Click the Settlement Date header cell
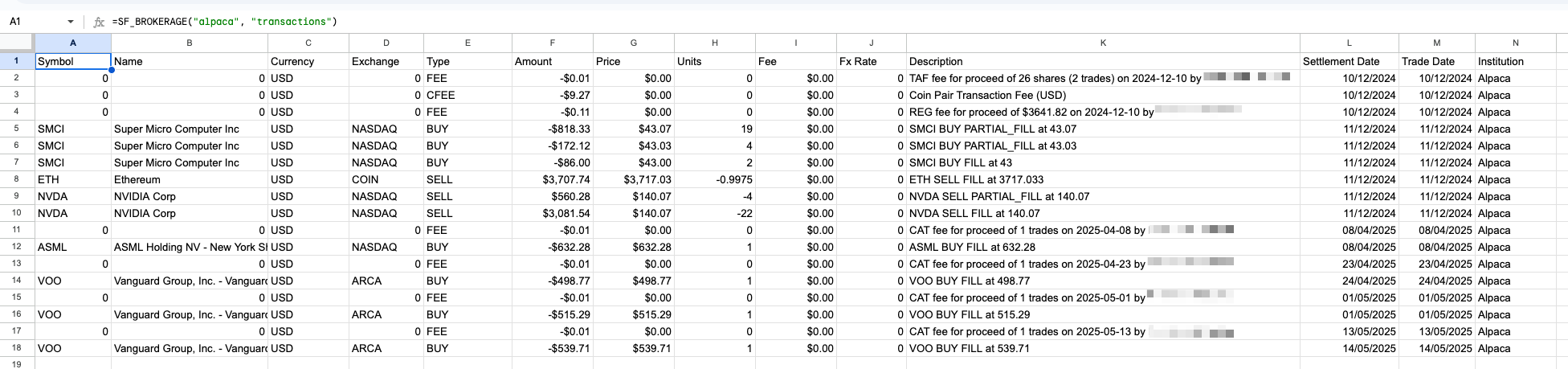 pyautogui.click(x=1349, y=61)
